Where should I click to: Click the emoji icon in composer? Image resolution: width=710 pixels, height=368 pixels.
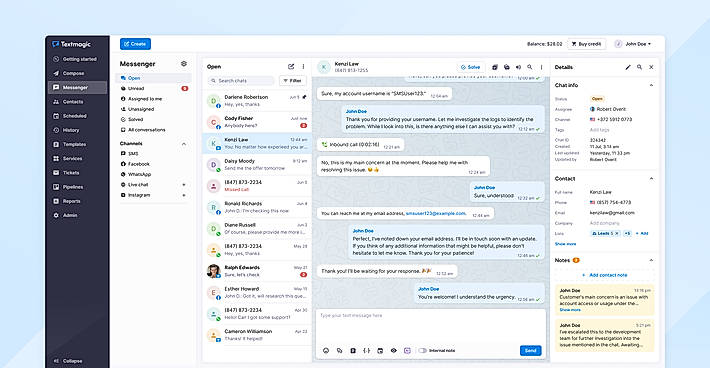326,351
